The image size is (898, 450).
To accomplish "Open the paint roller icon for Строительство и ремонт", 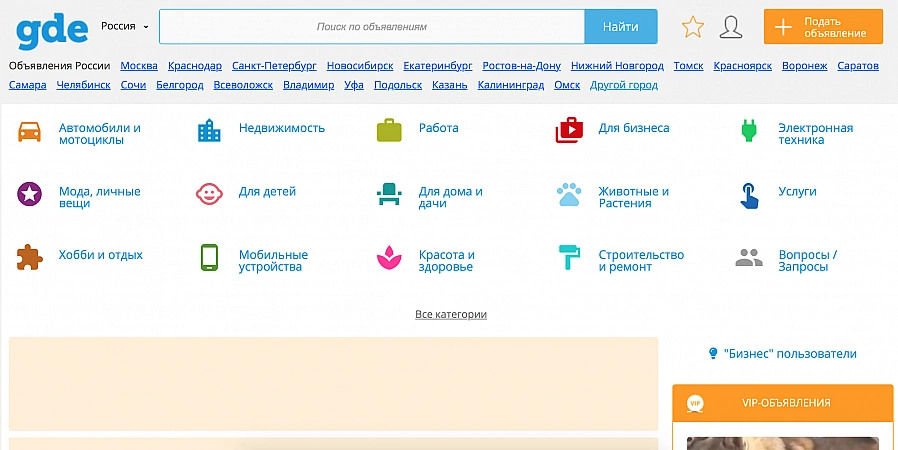I will tap(569, 258).
